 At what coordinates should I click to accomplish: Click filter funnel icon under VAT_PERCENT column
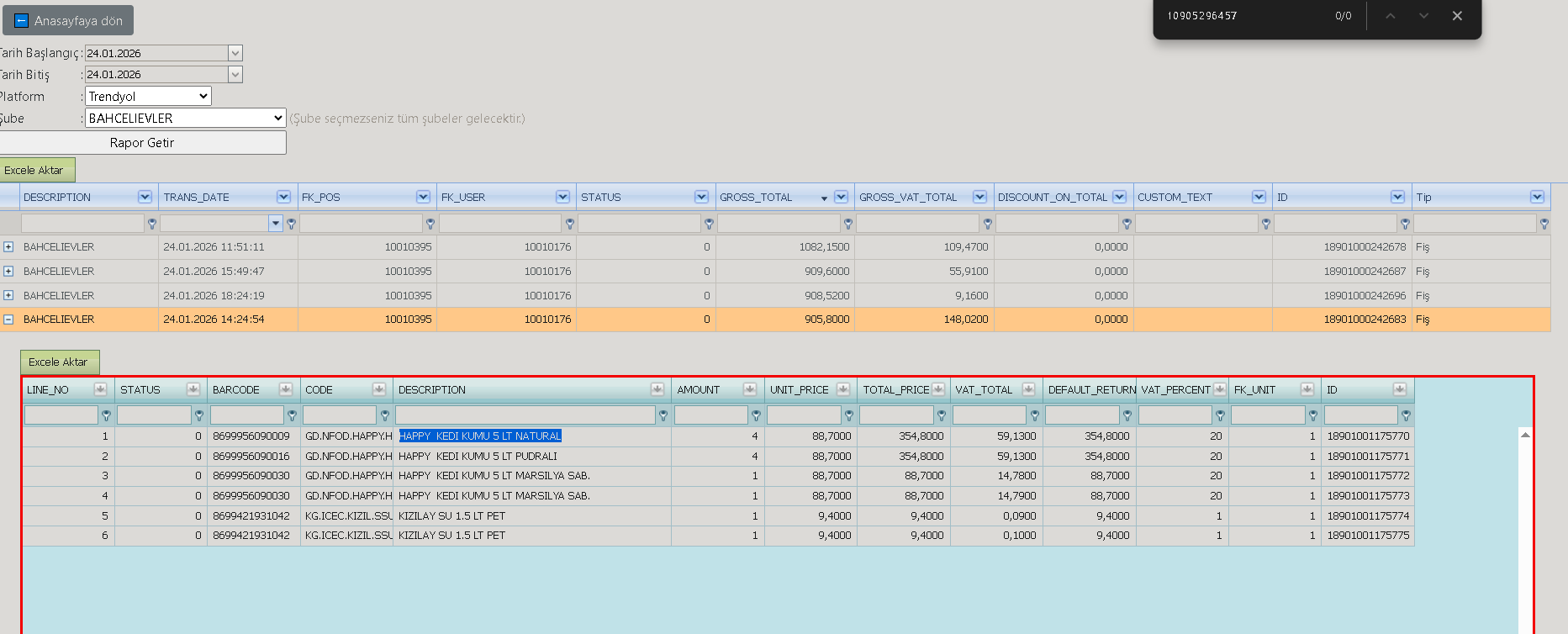(x=1220, y=415)
